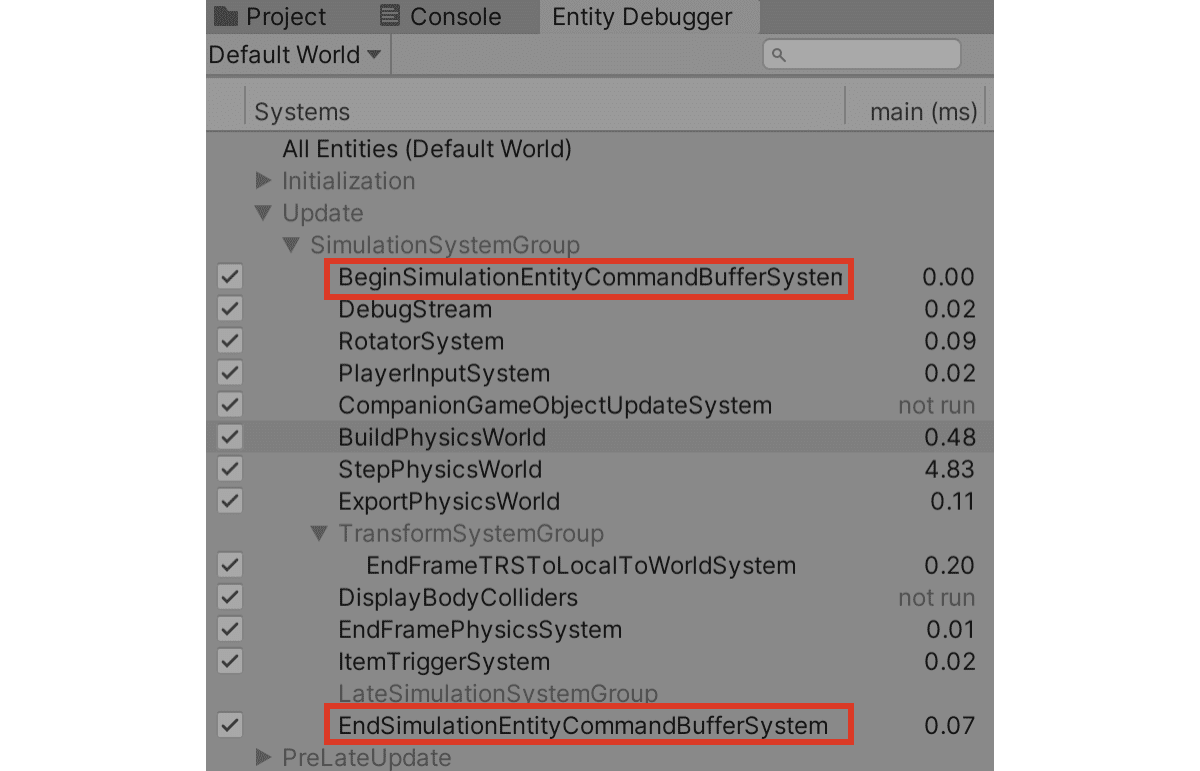This screenshot has height=771, width=1200.
Task: Click the 0.09 time for RotatorSystem
Action: [950, 342]
